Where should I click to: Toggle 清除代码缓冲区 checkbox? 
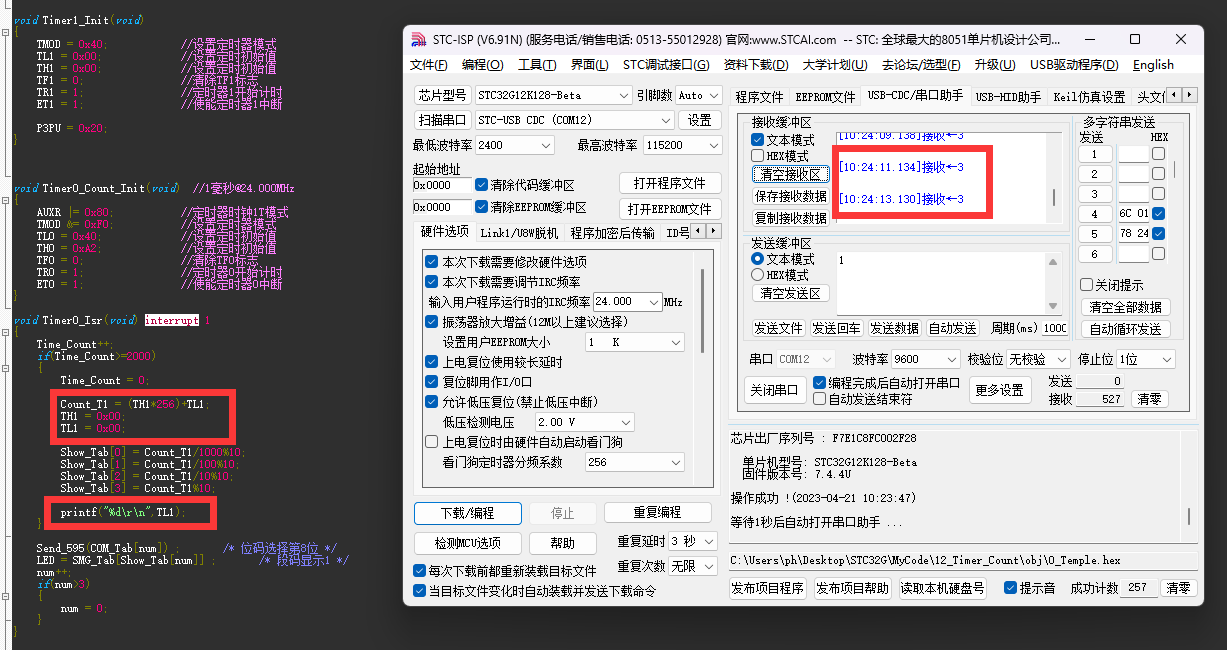click(482, 185)
